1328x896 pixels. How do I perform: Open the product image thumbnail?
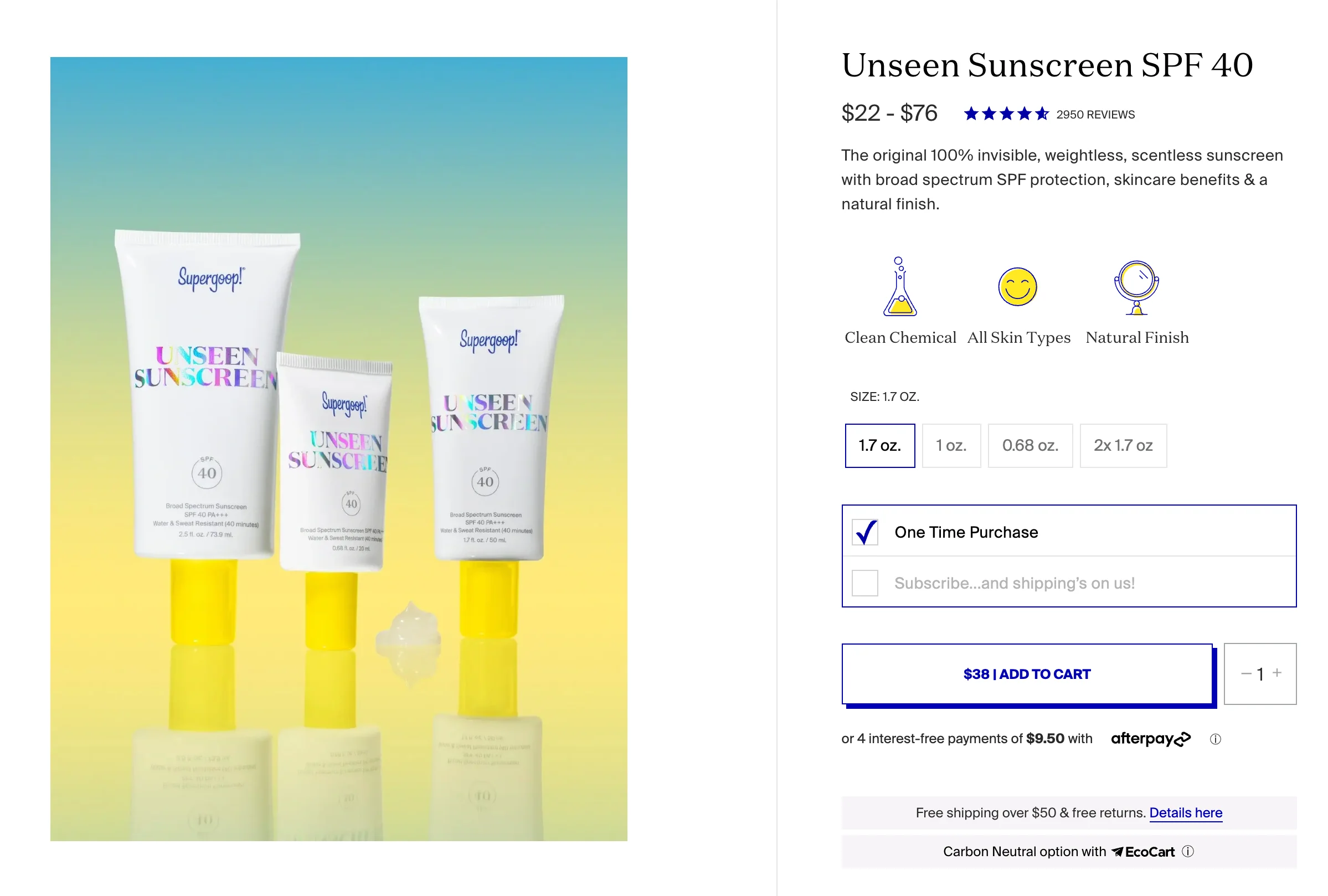pyautogui.click(x=339, y=449)
